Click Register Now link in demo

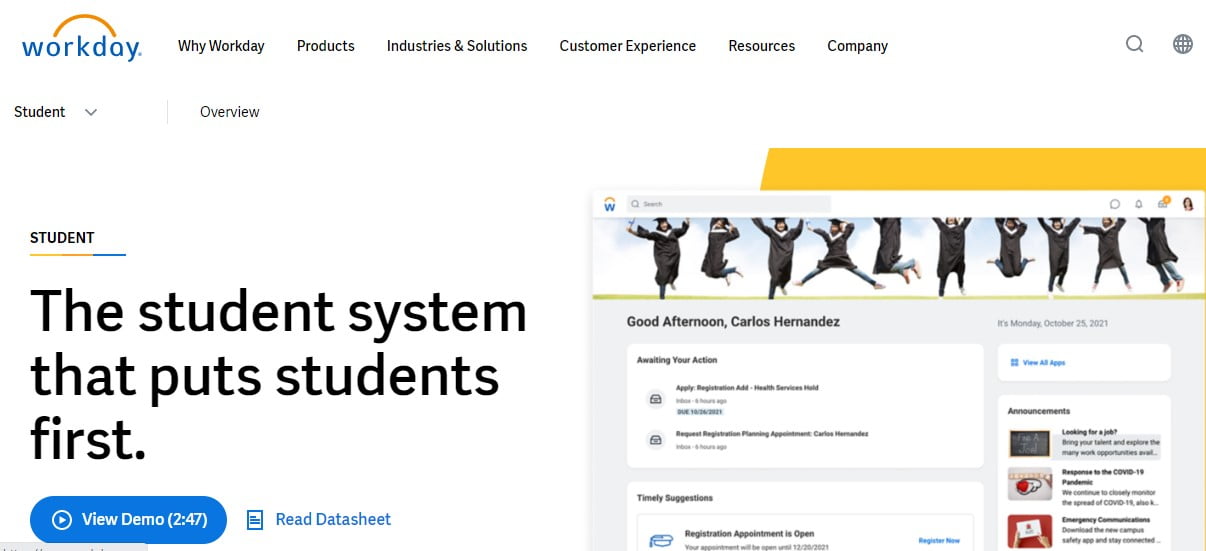[939, 540]
